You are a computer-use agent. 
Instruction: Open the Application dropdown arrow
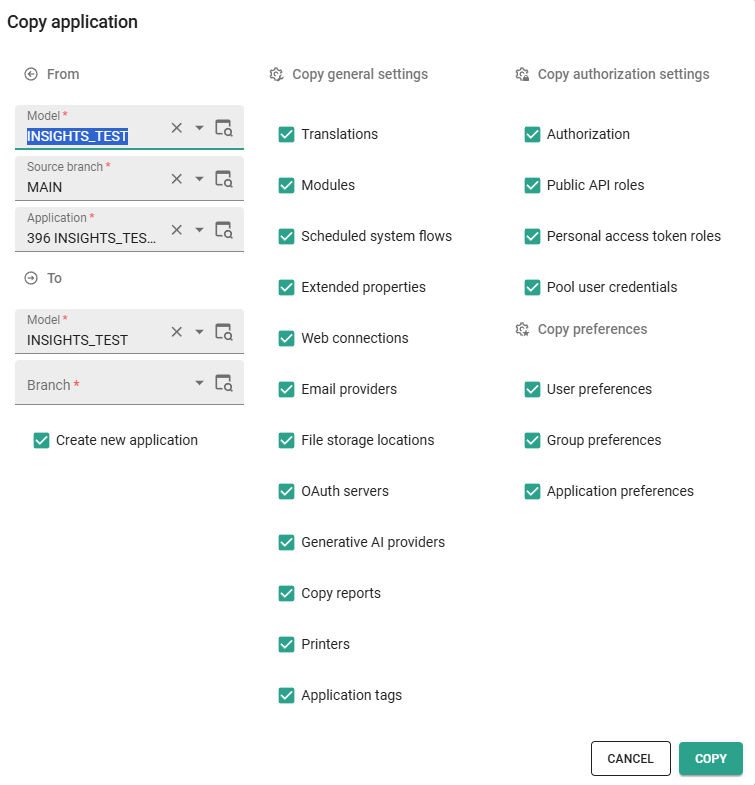click(199, 230)
